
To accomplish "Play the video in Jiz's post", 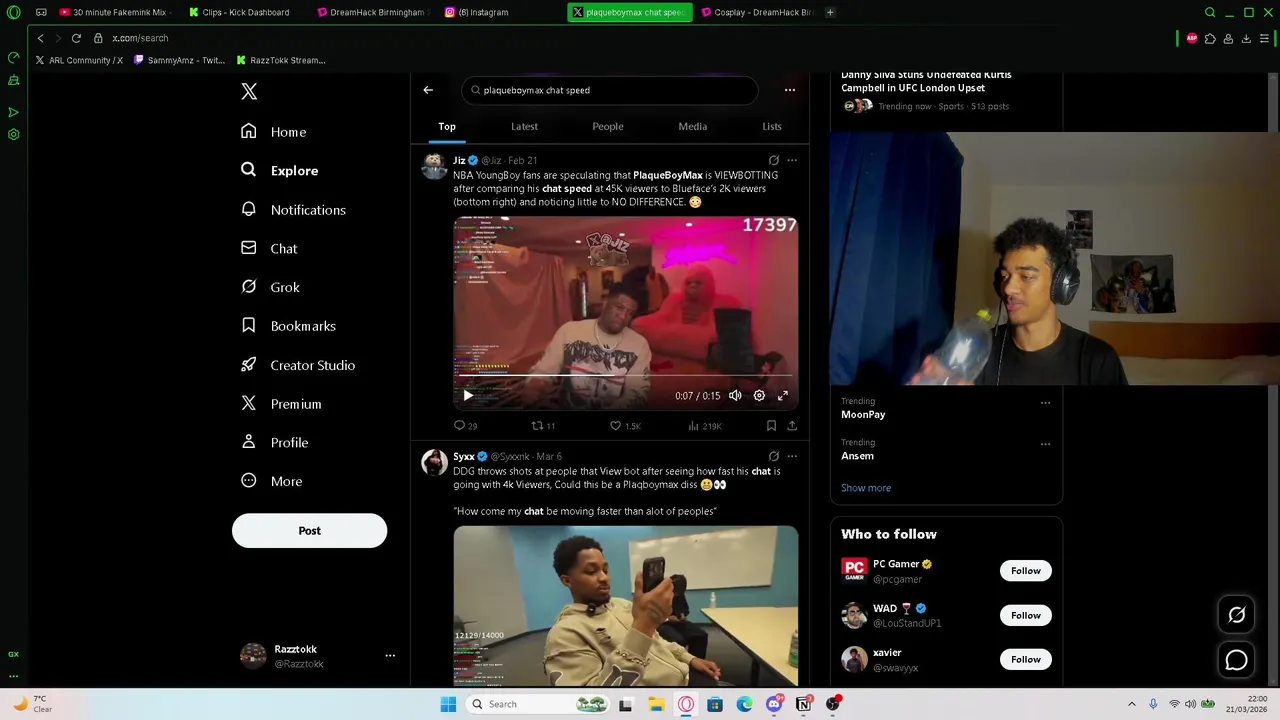I will (467, 396).
